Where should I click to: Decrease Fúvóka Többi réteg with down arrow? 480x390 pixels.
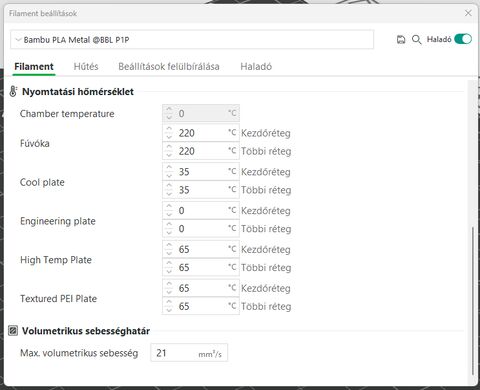[169, 155]
